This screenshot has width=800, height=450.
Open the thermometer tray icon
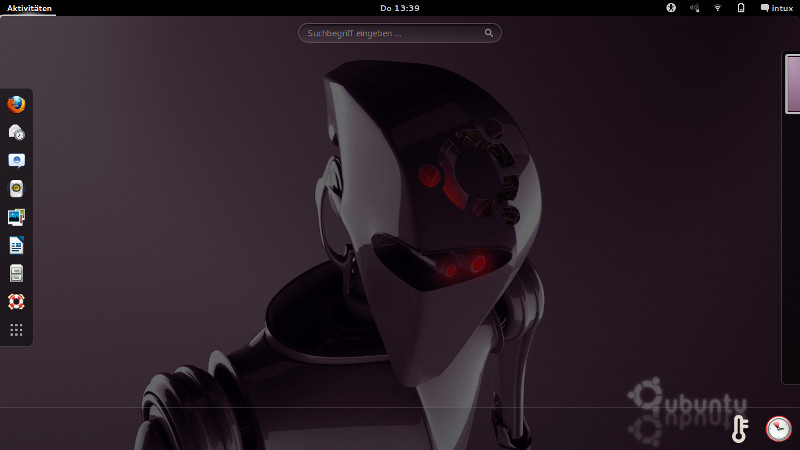tap(740, 429)
